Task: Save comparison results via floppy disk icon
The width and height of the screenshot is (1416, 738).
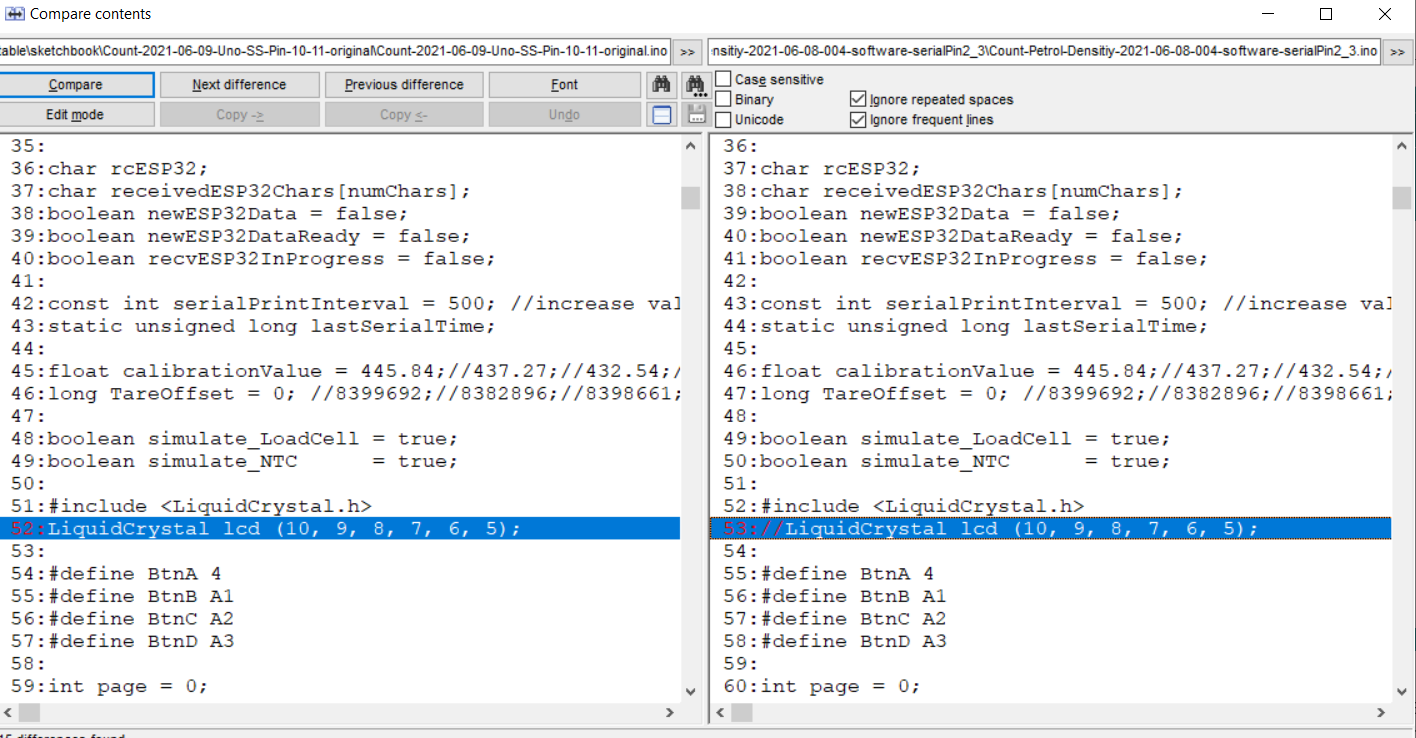Action: [696, 113]
